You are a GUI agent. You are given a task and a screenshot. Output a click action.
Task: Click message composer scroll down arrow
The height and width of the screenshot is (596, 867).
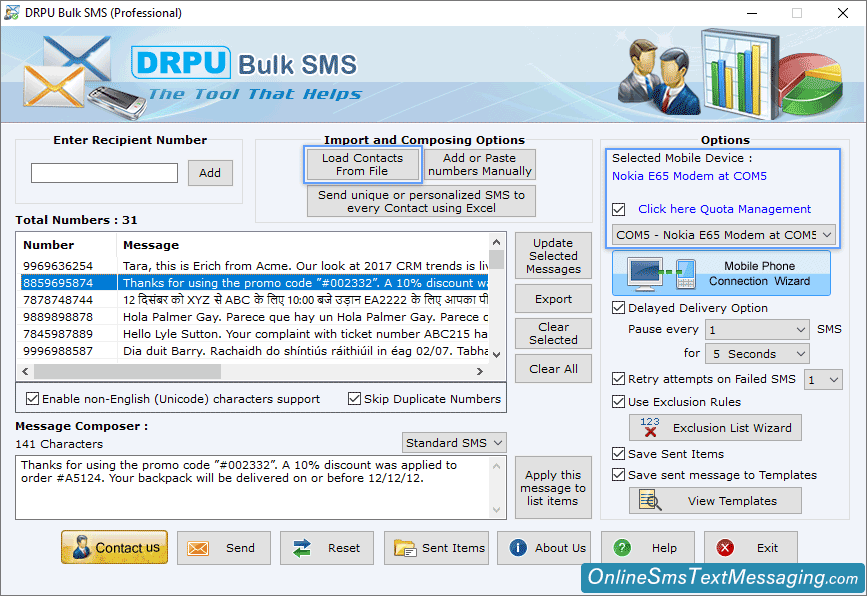(496, 510)
